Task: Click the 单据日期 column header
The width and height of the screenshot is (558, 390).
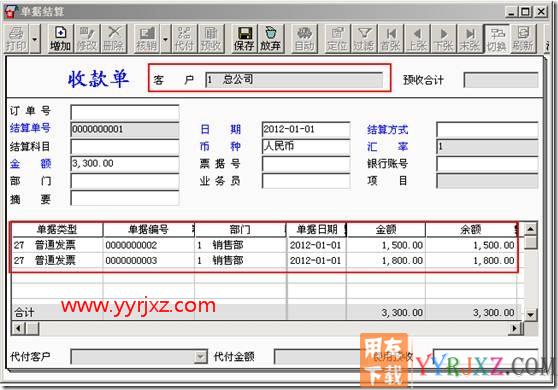Action: [x=317, y=230]
